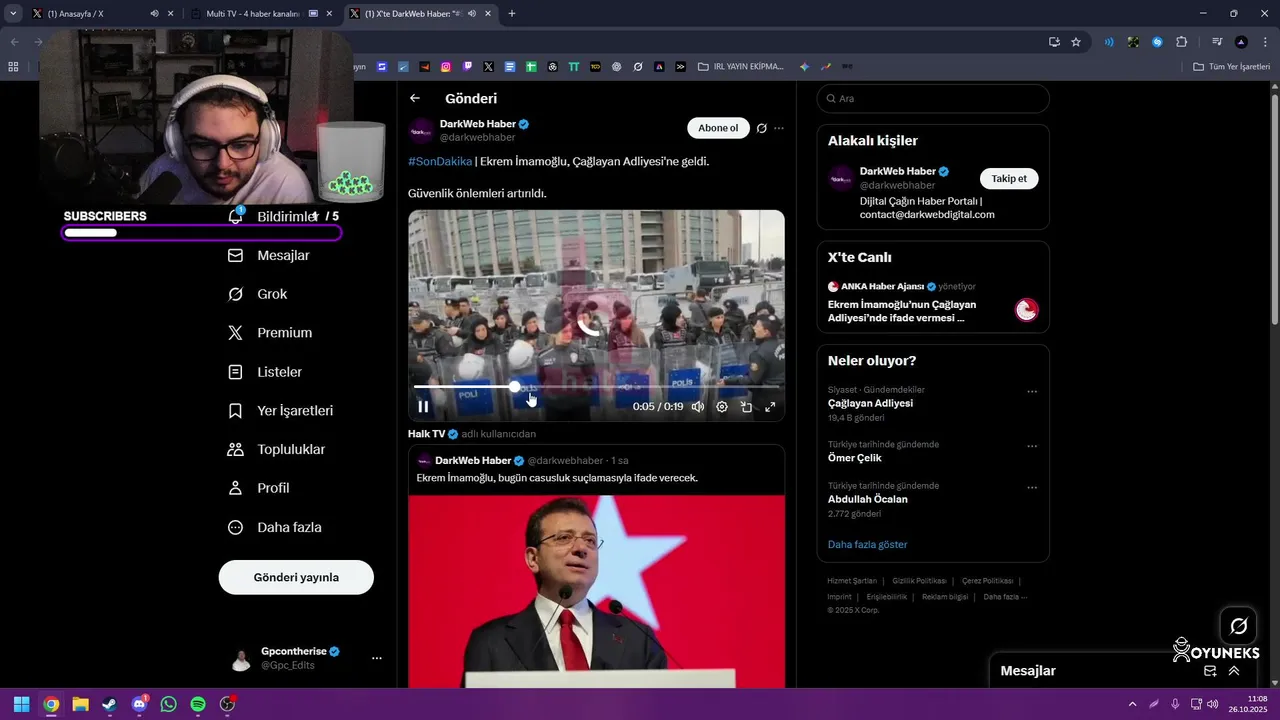Click Takip et for DarkWeb Haber
1280x720 pixels.
(1009, 178)
